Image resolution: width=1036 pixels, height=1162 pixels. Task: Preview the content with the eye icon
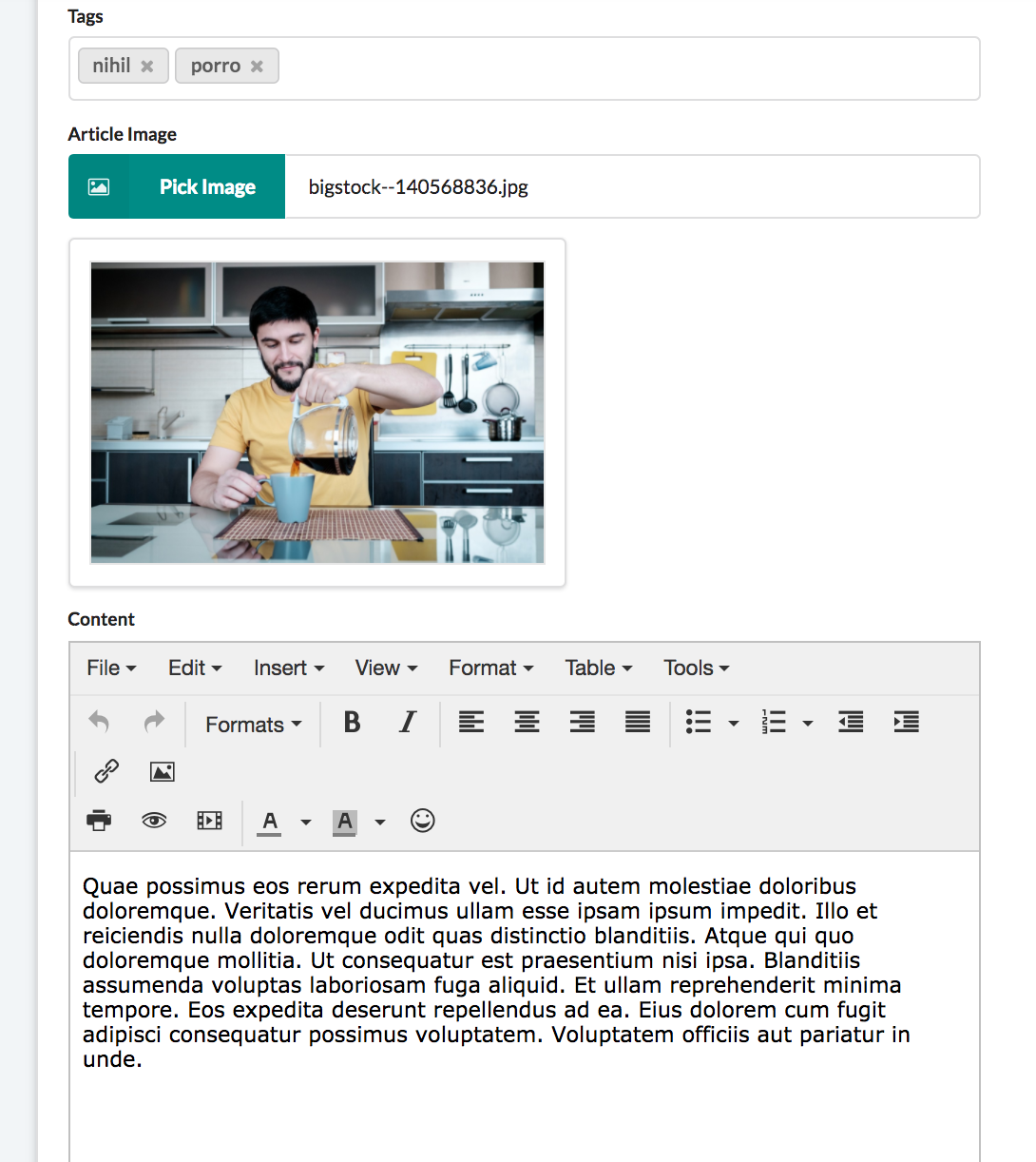[154, 820]
